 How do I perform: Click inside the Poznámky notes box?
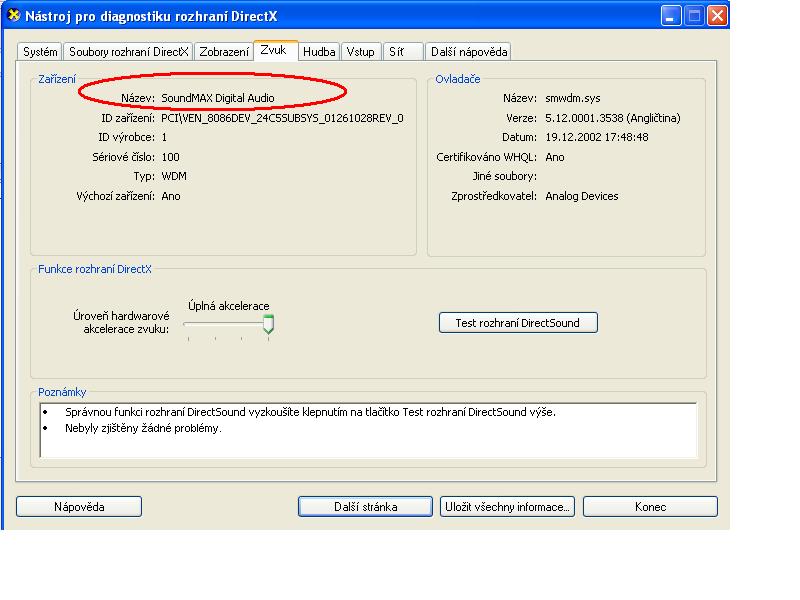pos(368,431)
